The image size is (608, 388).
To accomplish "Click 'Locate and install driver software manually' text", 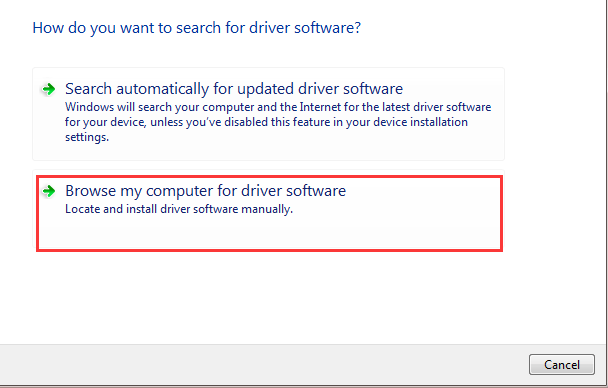I will coord(179,209).
